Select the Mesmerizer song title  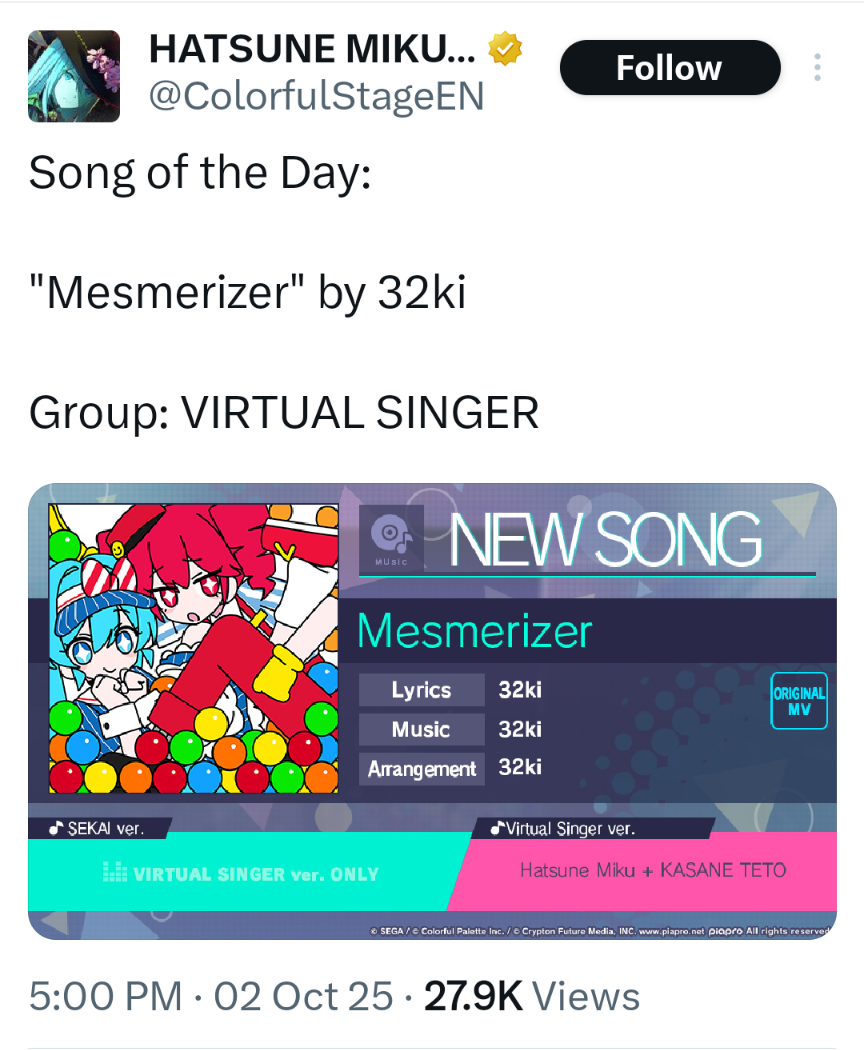[475, 631]
